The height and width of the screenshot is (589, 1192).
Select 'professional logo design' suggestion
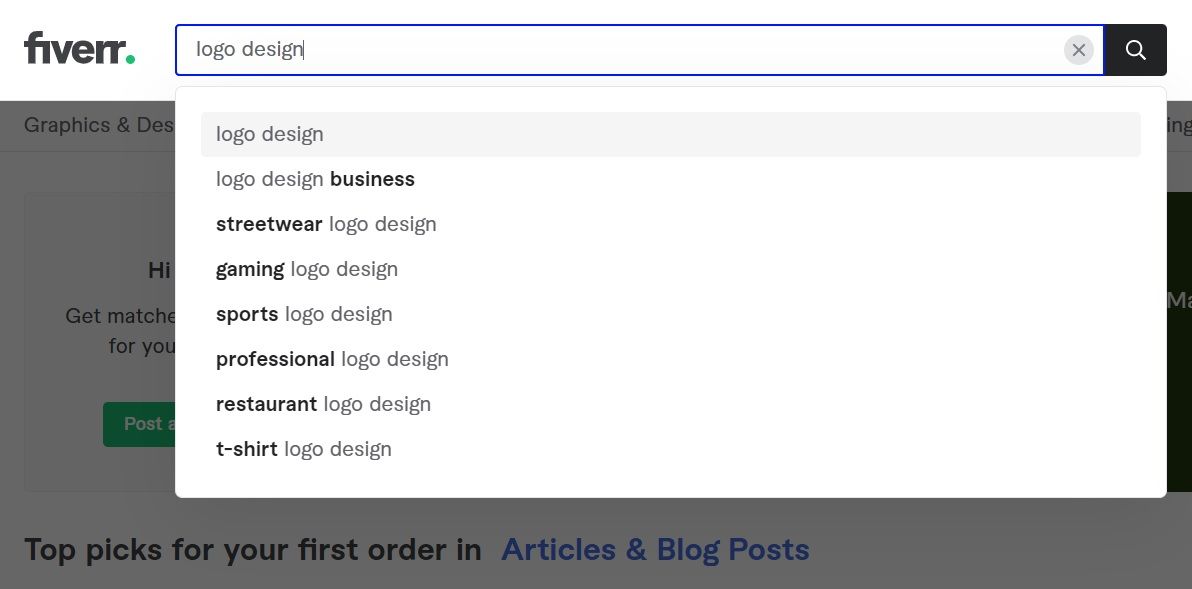click(332, 359)
